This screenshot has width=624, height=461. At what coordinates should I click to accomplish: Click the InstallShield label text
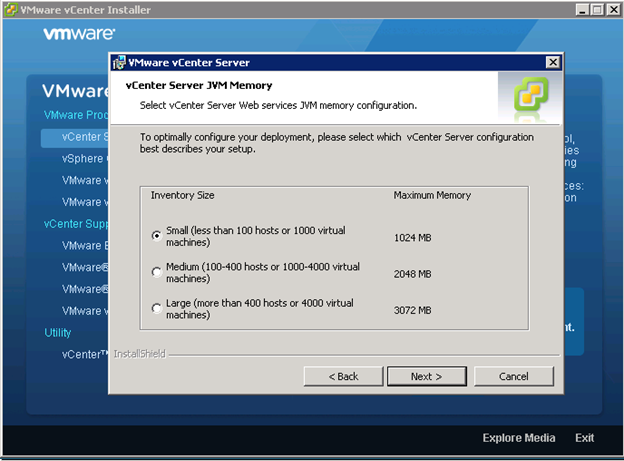(139, 354)
